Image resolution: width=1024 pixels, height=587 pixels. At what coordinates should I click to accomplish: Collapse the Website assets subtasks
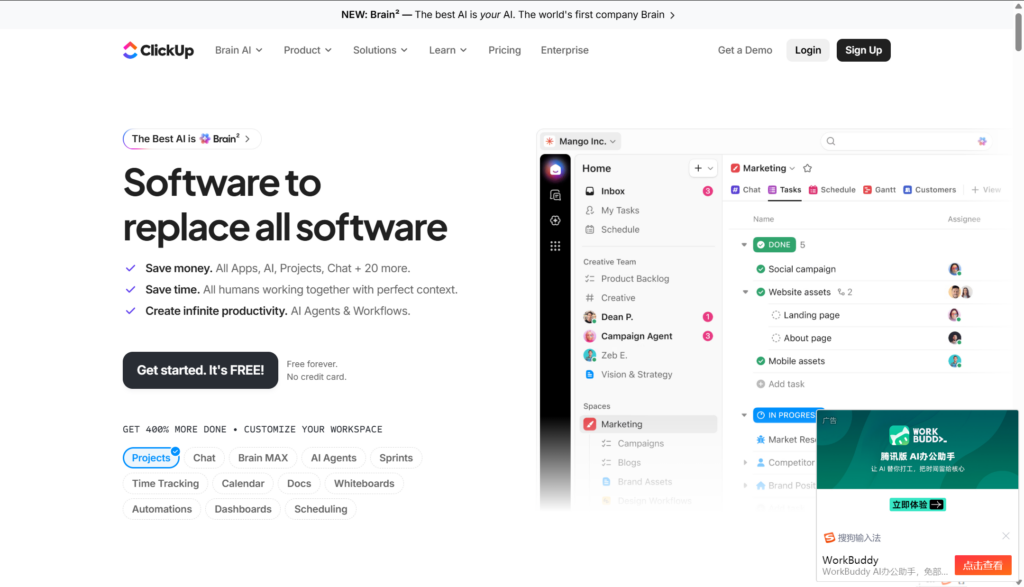point(745,293)
